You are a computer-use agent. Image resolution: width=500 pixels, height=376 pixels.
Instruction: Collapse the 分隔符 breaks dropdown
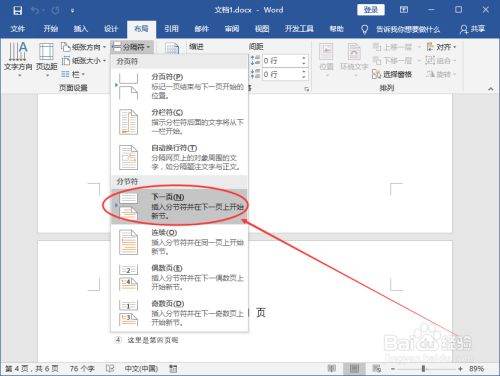click(x=132, y=47)
